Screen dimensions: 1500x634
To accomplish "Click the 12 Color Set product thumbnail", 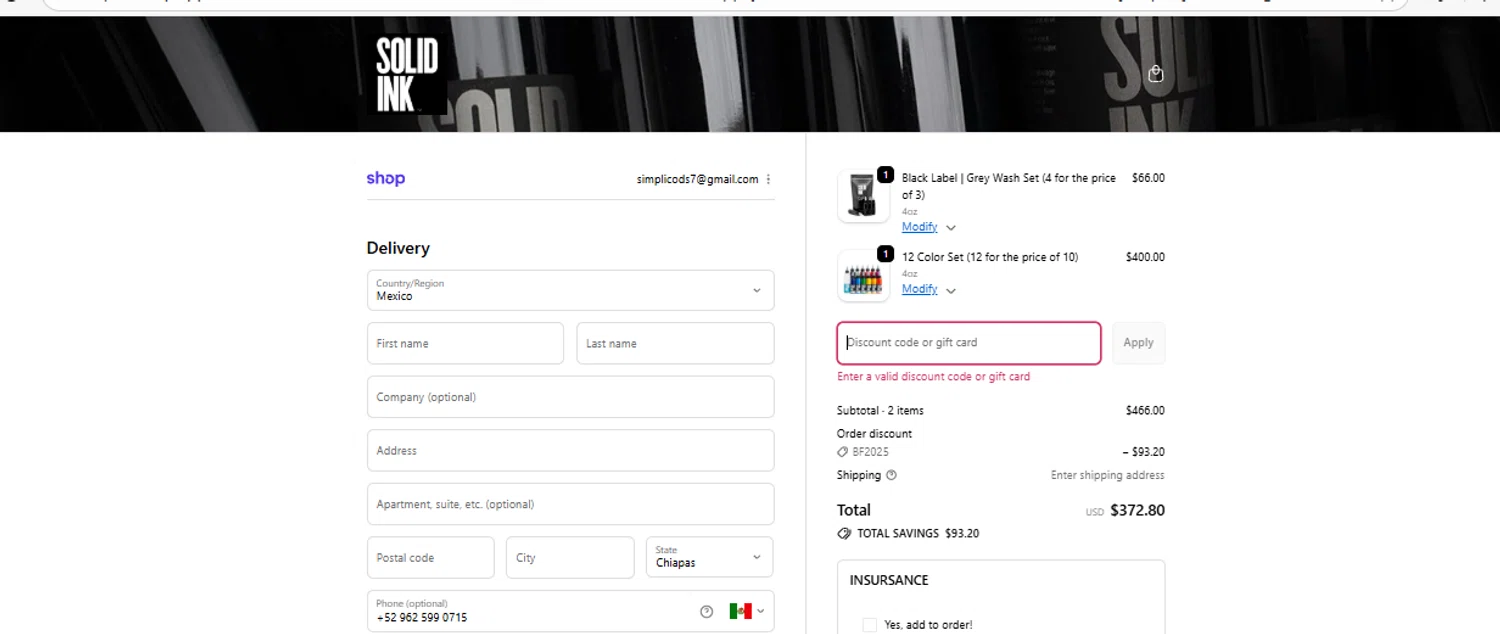I will pos(863,276).
